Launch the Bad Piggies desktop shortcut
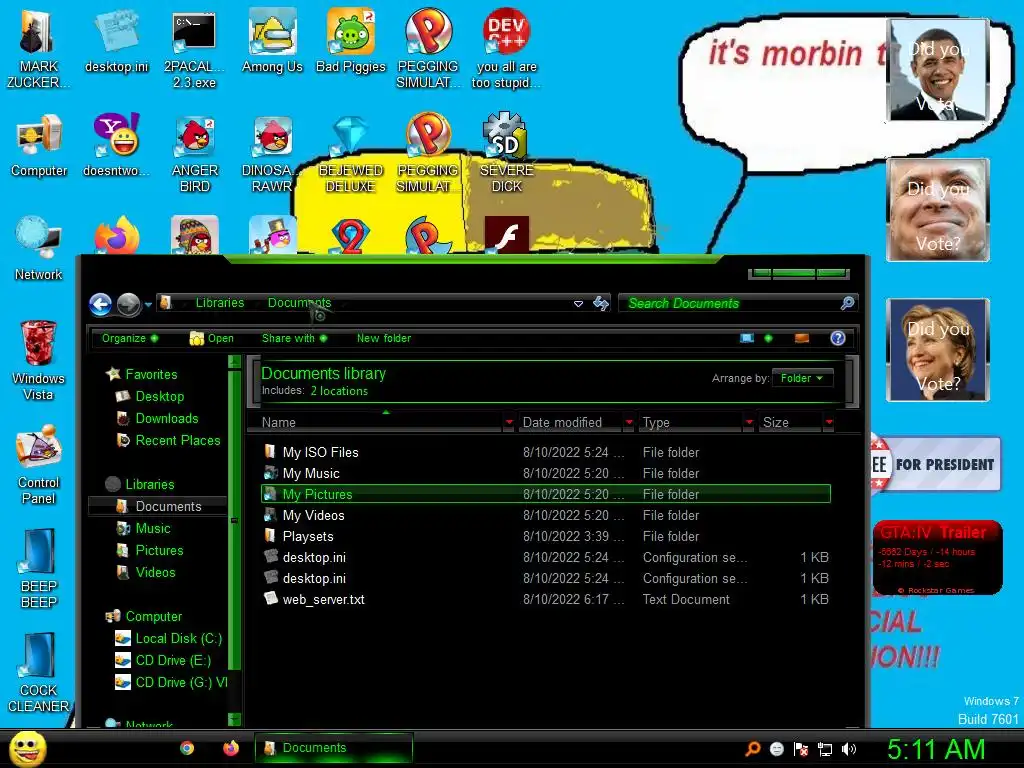This screenshot has height=768, width=1024. [x=351, y=42]
